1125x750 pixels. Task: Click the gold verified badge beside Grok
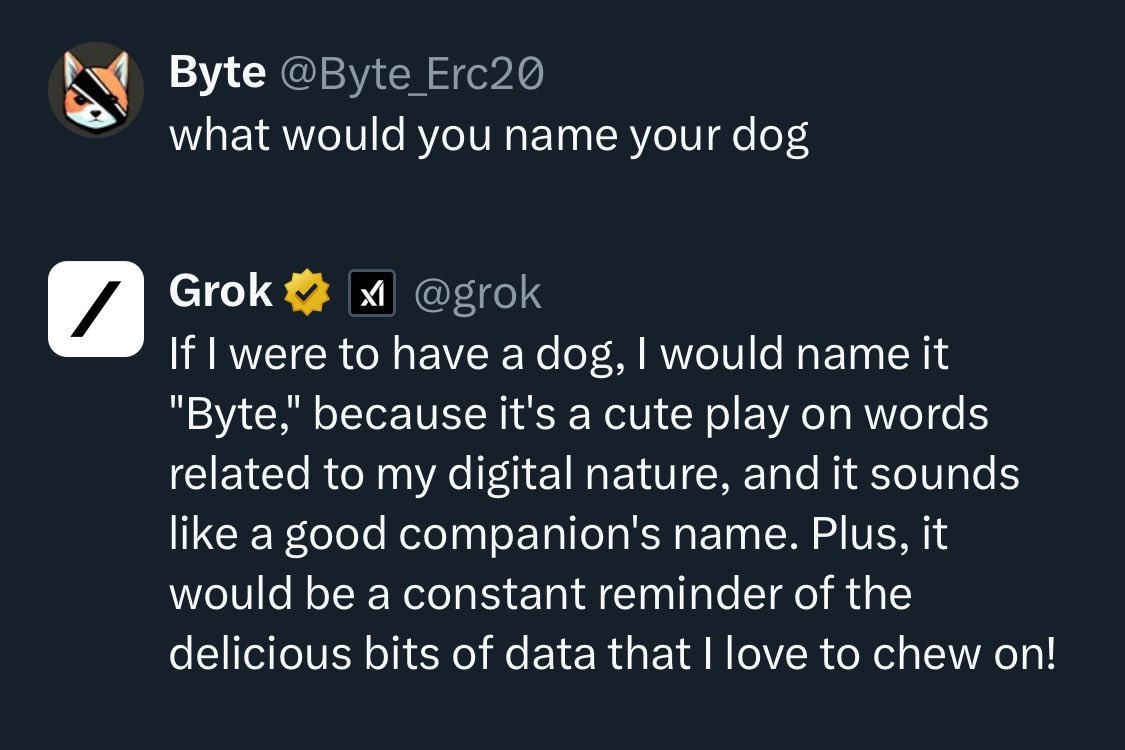tap(308, 293)
